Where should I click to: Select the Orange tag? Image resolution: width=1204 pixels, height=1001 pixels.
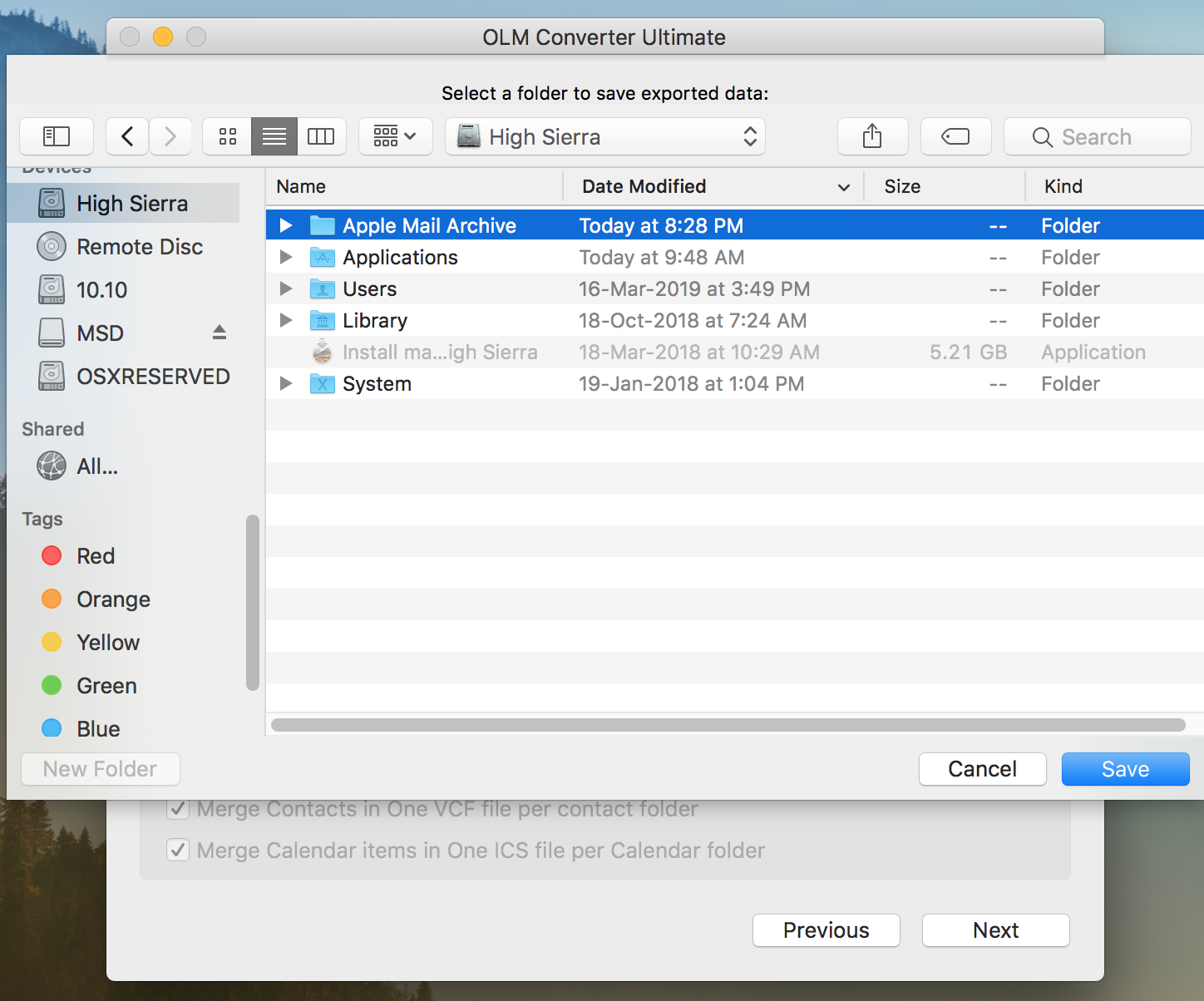pyautogui.click(x=123, y=599)
